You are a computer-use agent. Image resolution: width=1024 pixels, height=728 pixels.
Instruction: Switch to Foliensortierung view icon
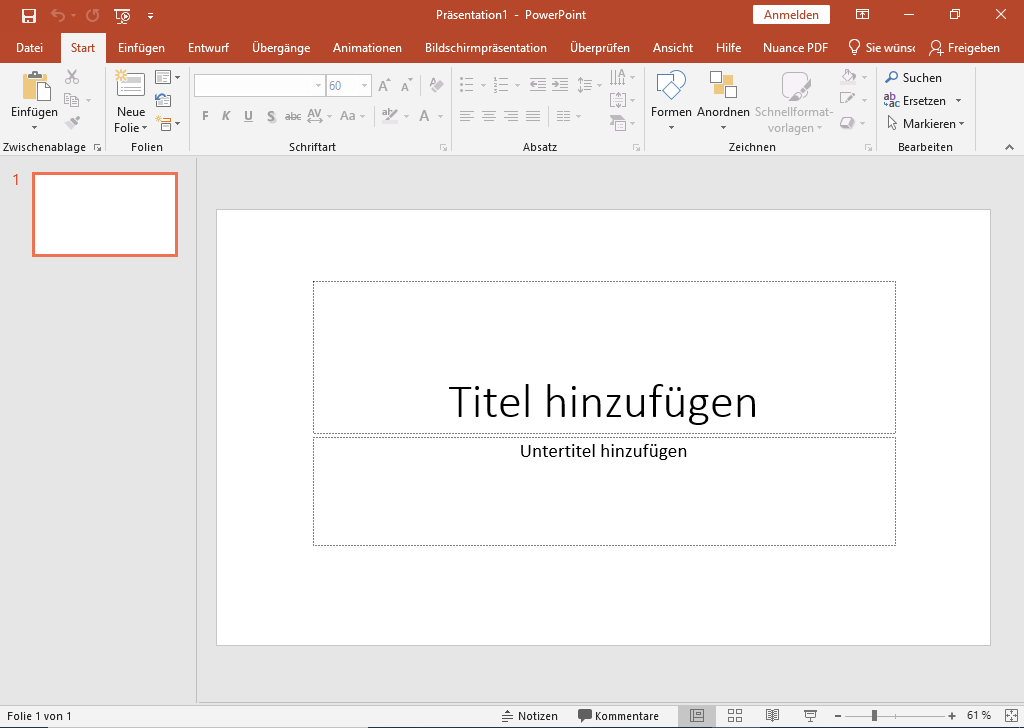(x=733, y=715)
